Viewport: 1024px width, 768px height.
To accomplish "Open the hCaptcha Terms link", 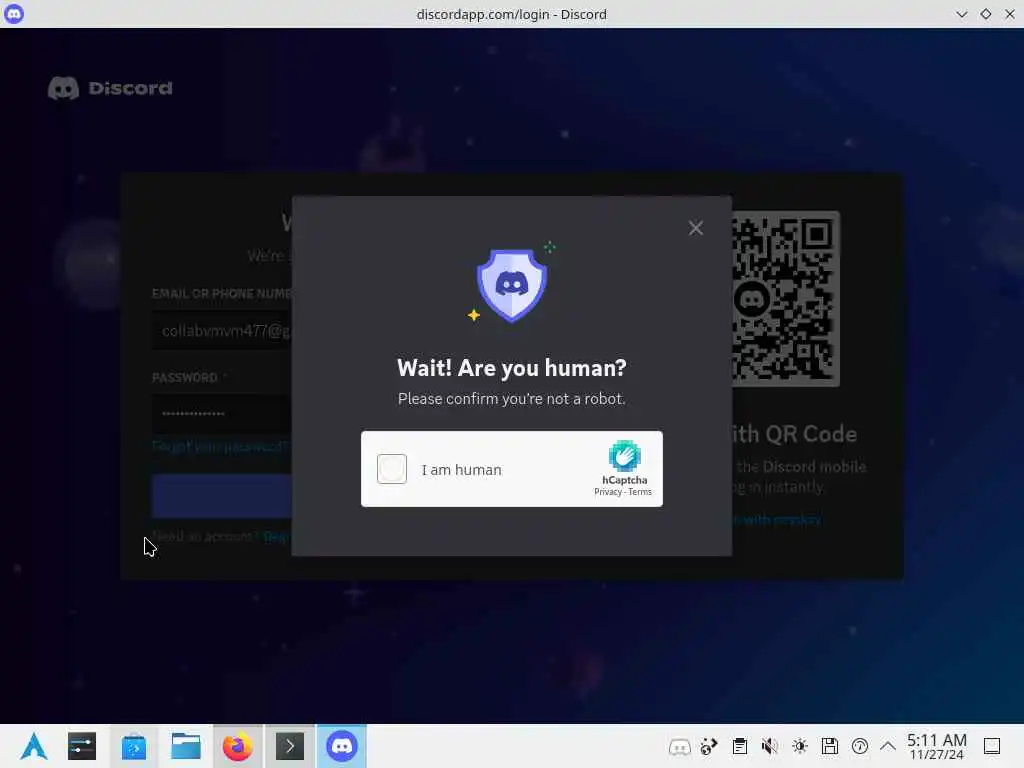I will [x=640, y=492].
